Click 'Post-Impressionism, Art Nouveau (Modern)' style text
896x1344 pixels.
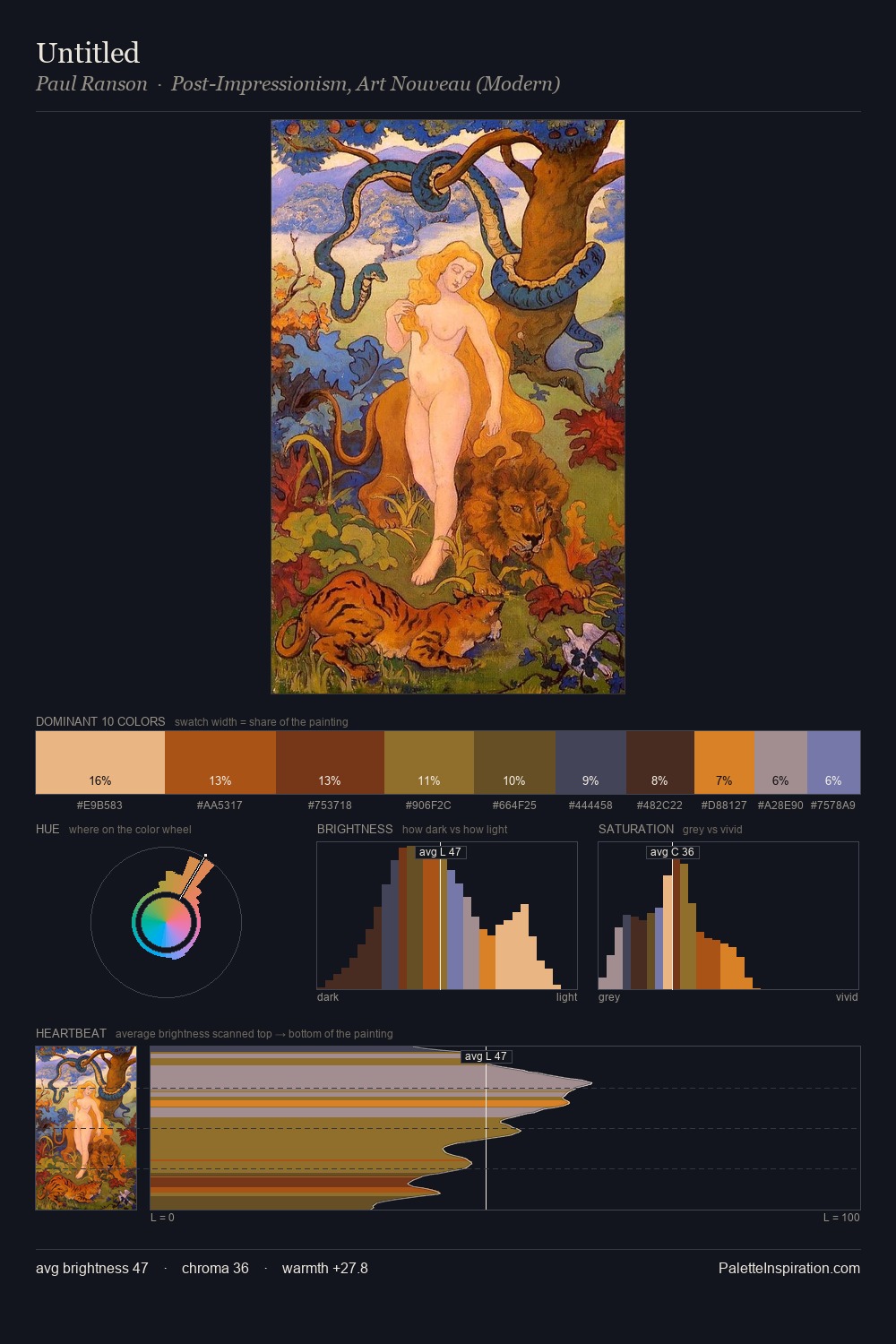366,84
